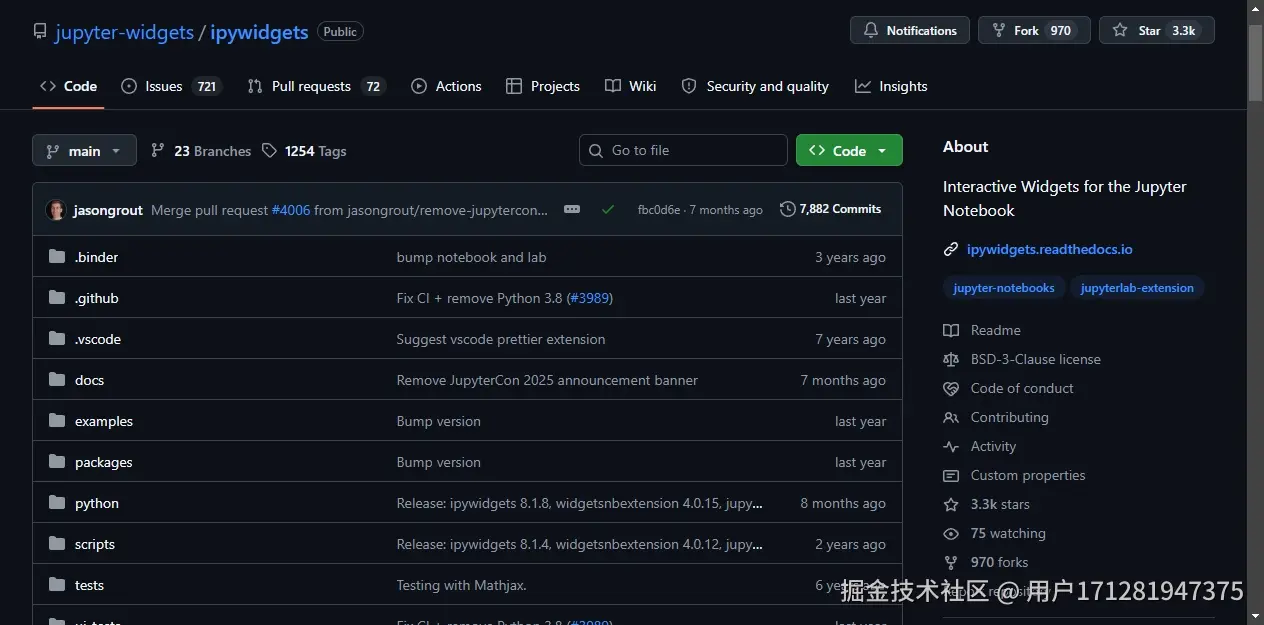Screen dimensions: 1264x625
Task: Click jasongrout's avatar thumbnail
Action: pos(56,210)
